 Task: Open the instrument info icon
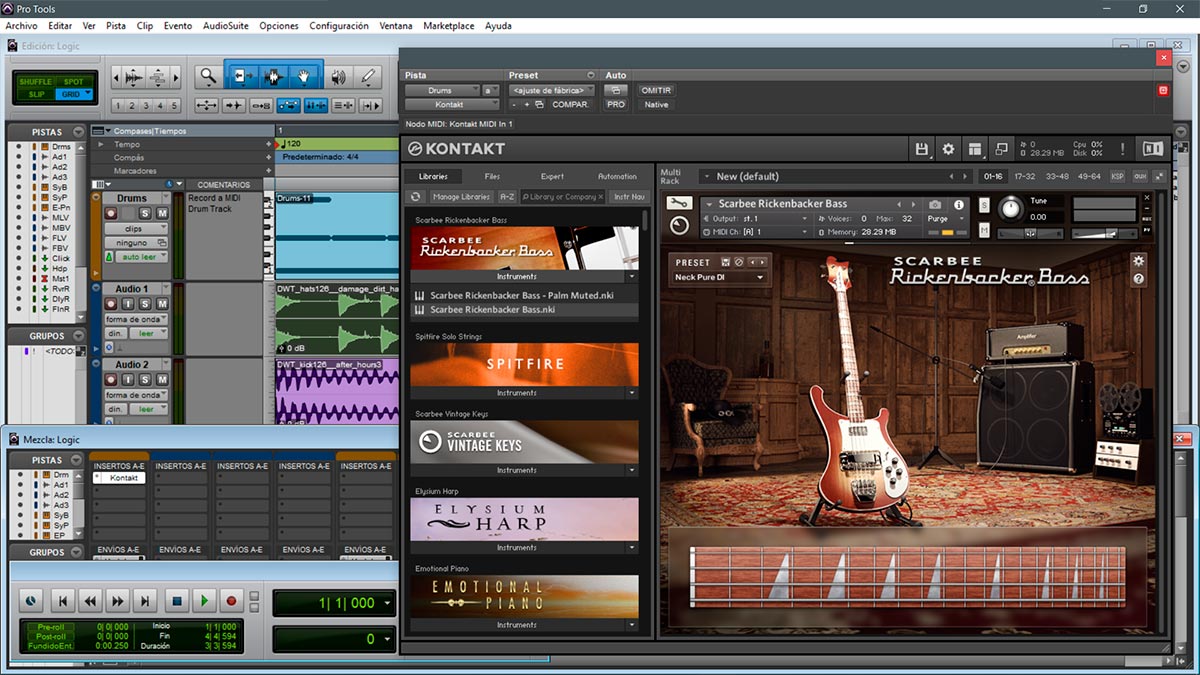click(959, 204)
